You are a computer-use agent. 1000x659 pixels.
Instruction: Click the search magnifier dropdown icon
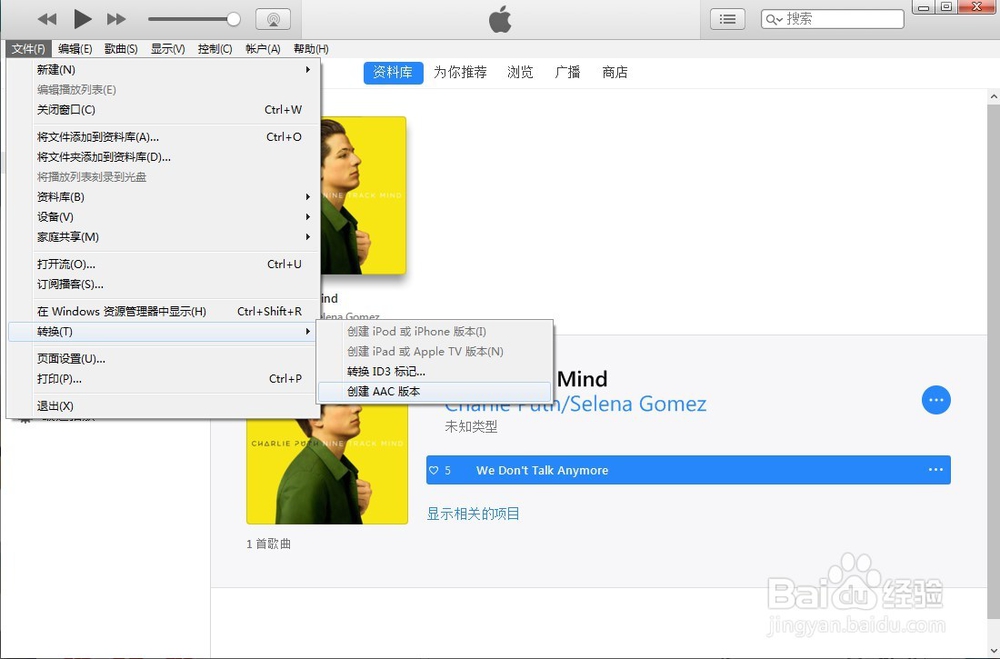point(774,20)
